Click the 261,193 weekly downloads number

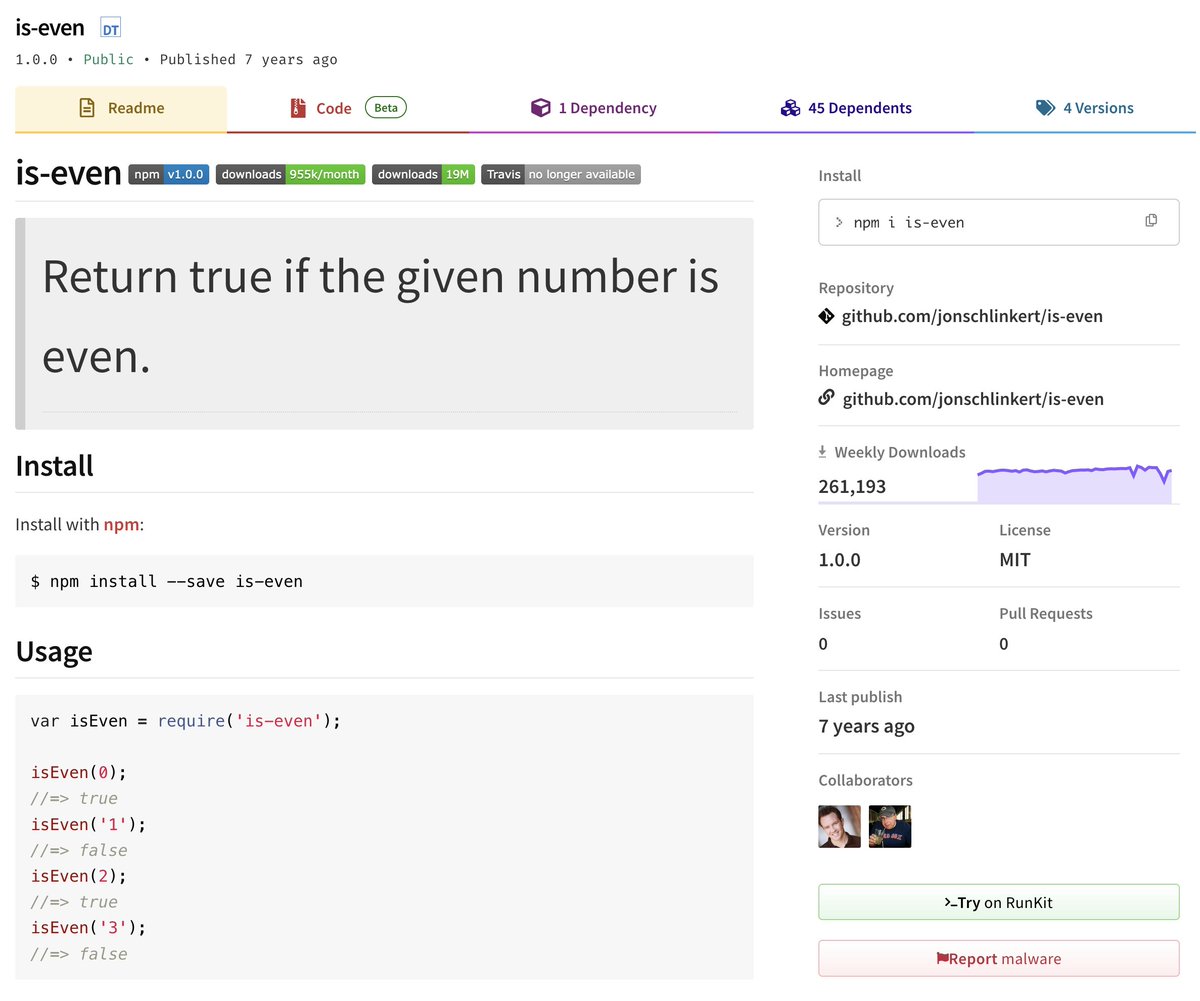pos(852,487)
